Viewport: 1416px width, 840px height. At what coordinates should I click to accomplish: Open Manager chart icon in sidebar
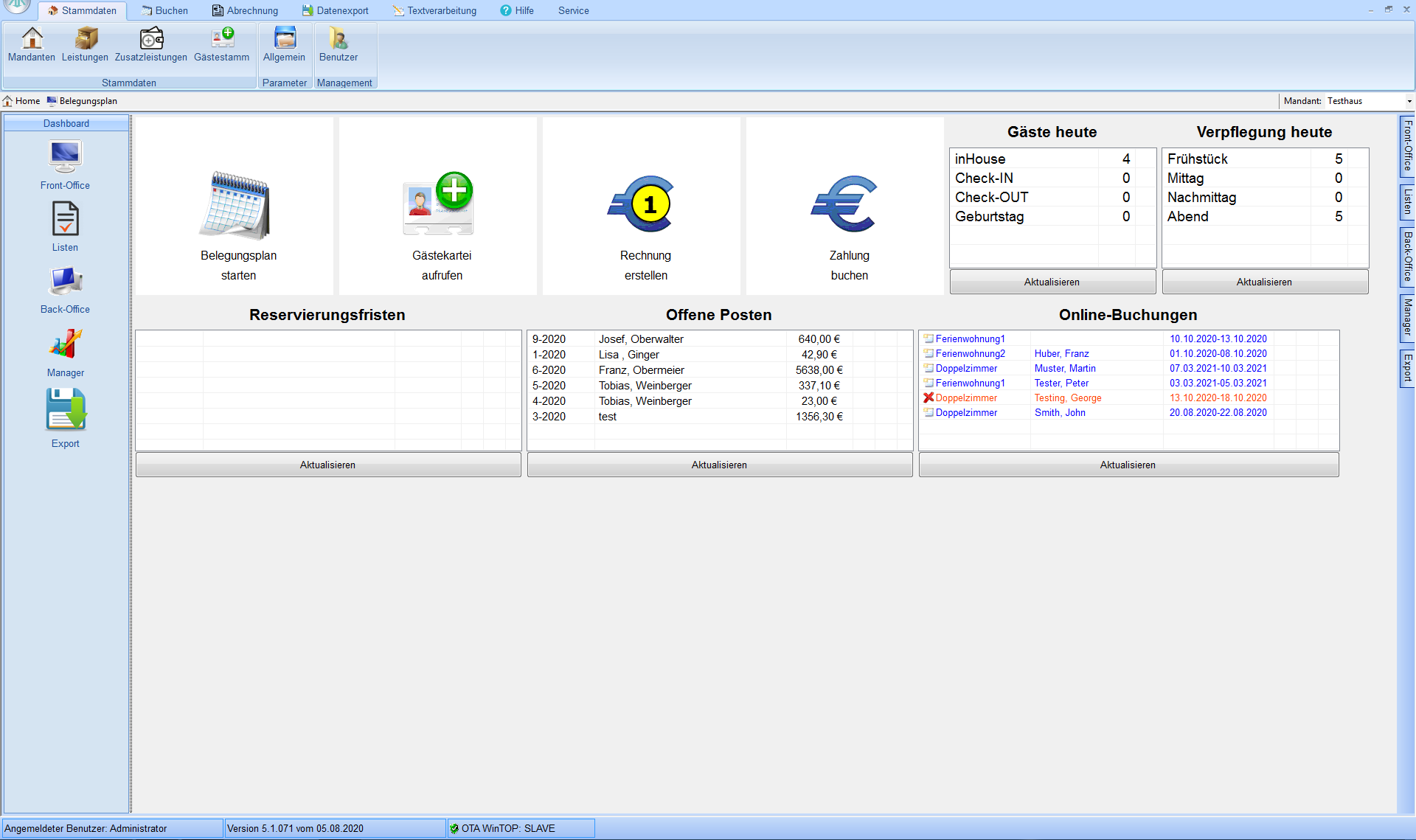point(66,344)
